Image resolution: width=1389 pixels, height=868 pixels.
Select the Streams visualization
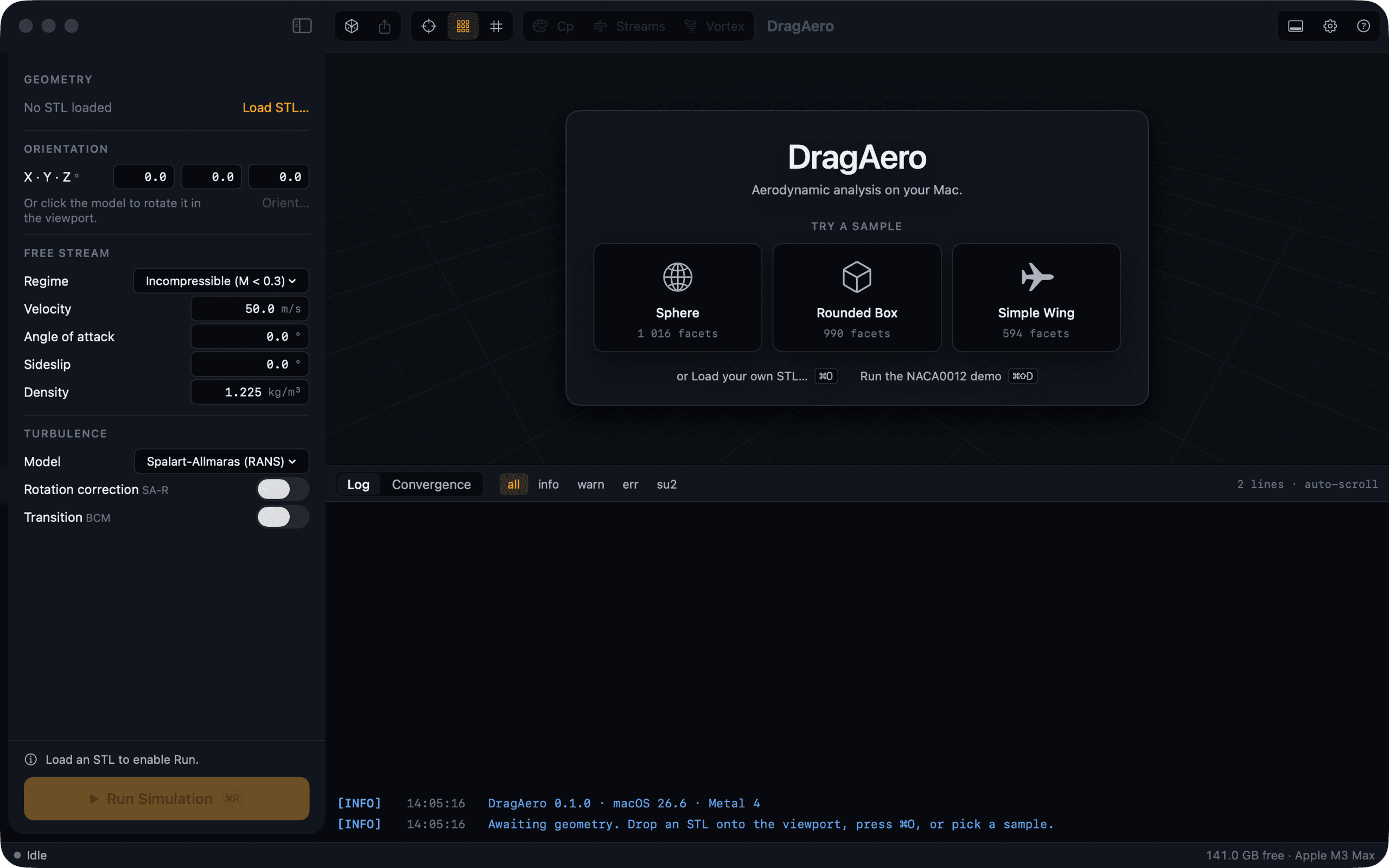click(x=629, y=26)
